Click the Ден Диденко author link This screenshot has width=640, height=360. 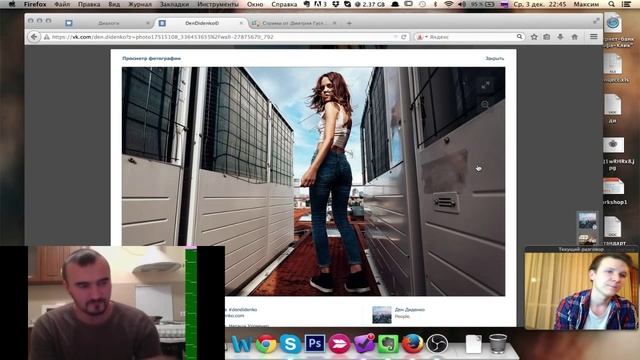(409, 310)
